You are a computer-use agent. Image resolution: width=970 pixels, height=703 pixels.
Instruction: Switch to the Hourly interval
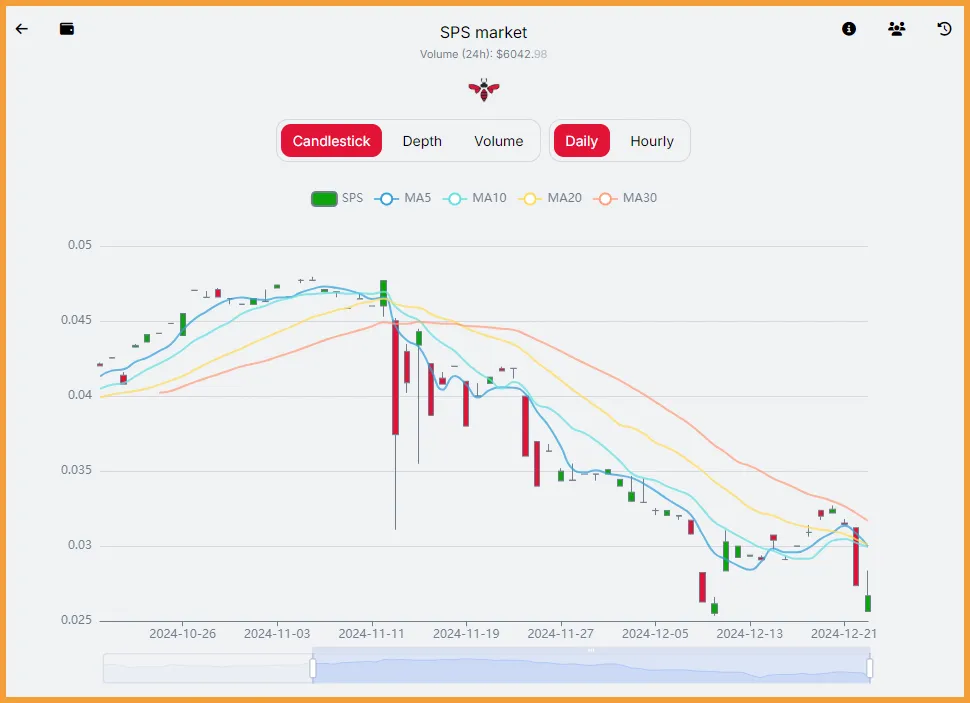651,141
